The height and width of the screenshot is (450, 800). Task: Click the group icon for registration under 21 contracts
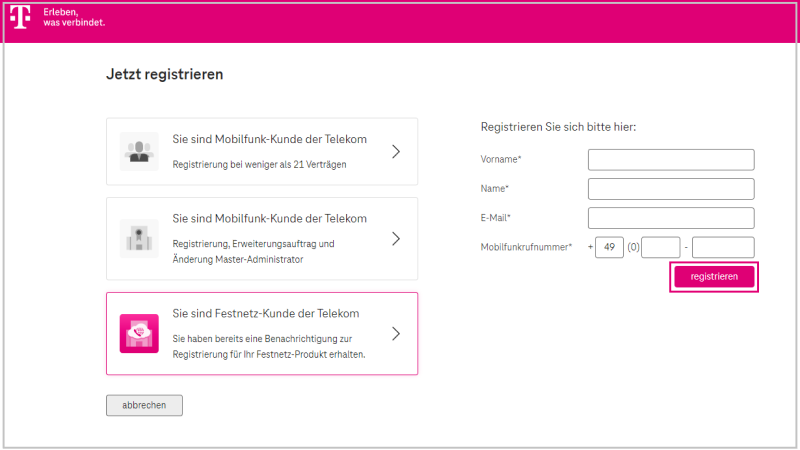point(139,152)
